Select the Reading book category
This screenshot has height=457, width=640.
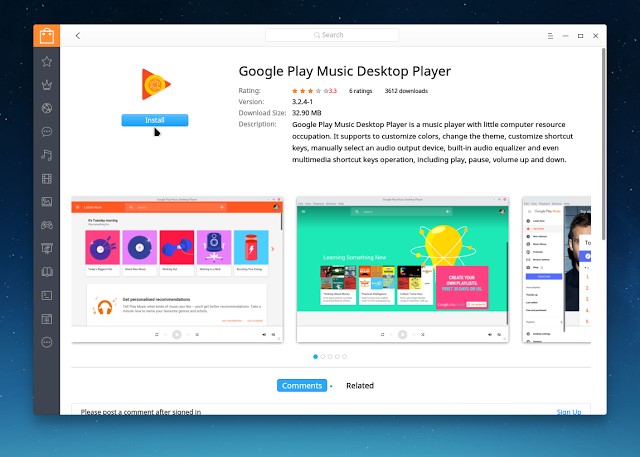(x=46, y=271)
